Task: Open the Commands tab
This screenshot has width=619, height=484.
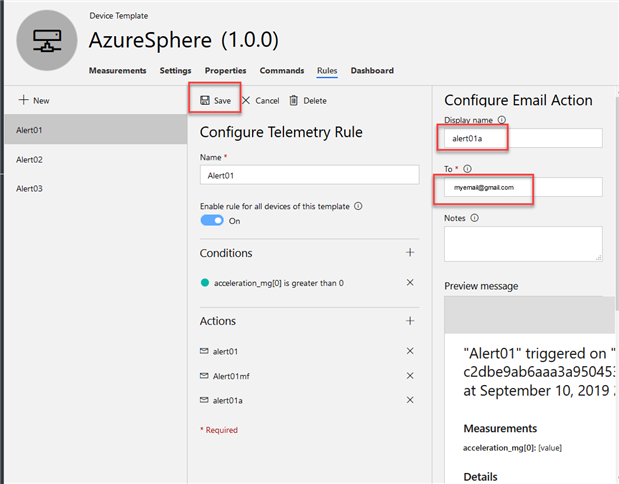Action: (282, 70)
